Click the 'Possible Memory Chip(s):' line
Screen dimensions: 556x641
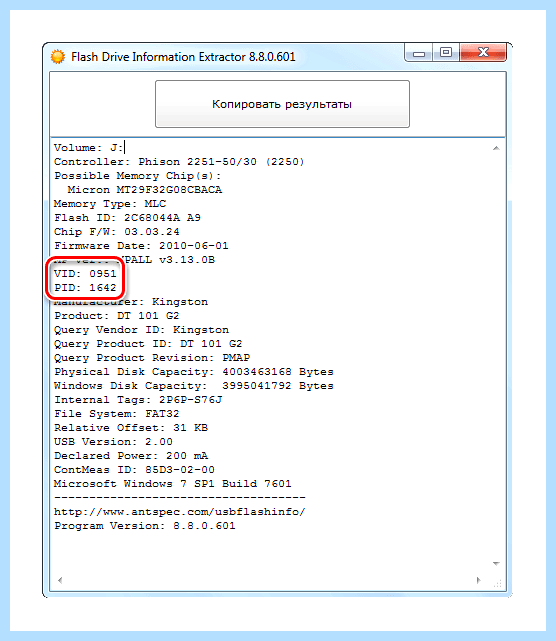138,176
